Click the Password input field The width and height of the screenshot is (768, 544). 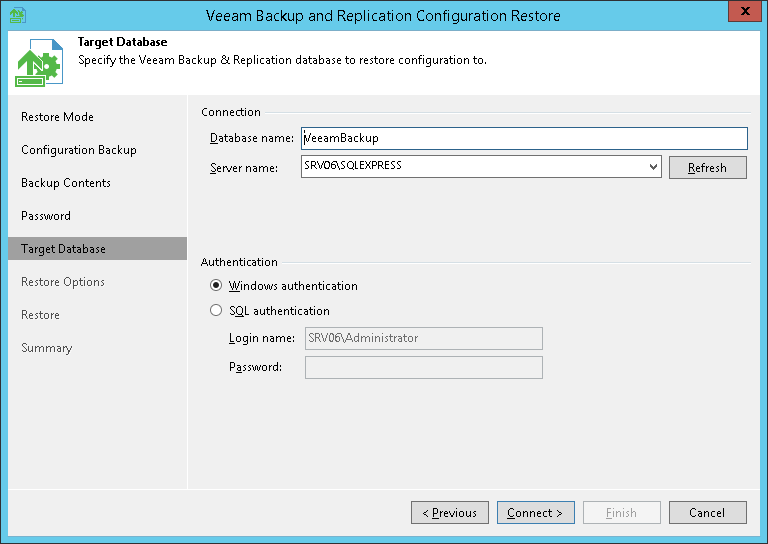point(423,367)
